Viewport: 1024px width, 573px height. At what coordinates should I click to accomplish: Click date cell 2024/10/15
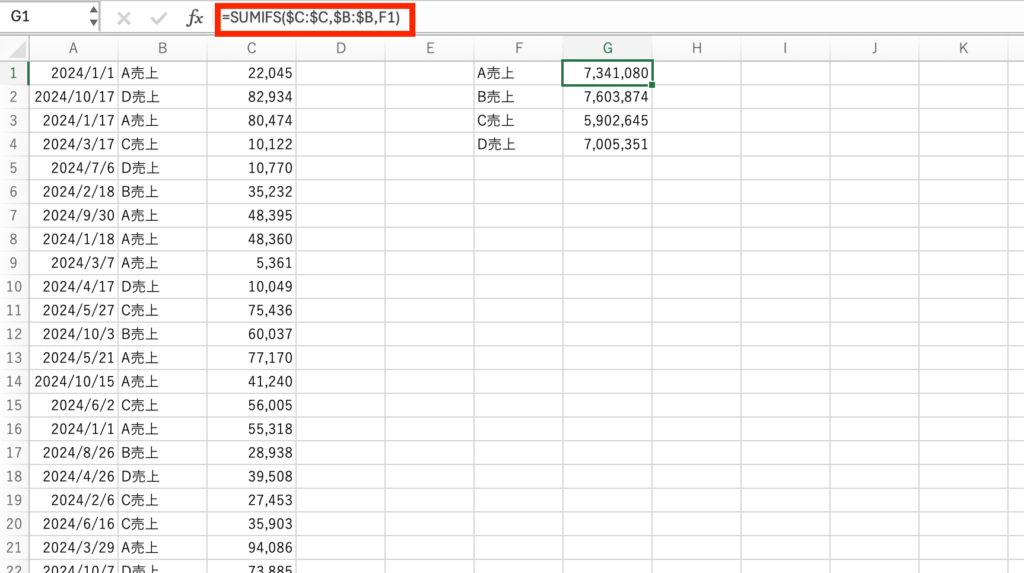coord(74,382)
